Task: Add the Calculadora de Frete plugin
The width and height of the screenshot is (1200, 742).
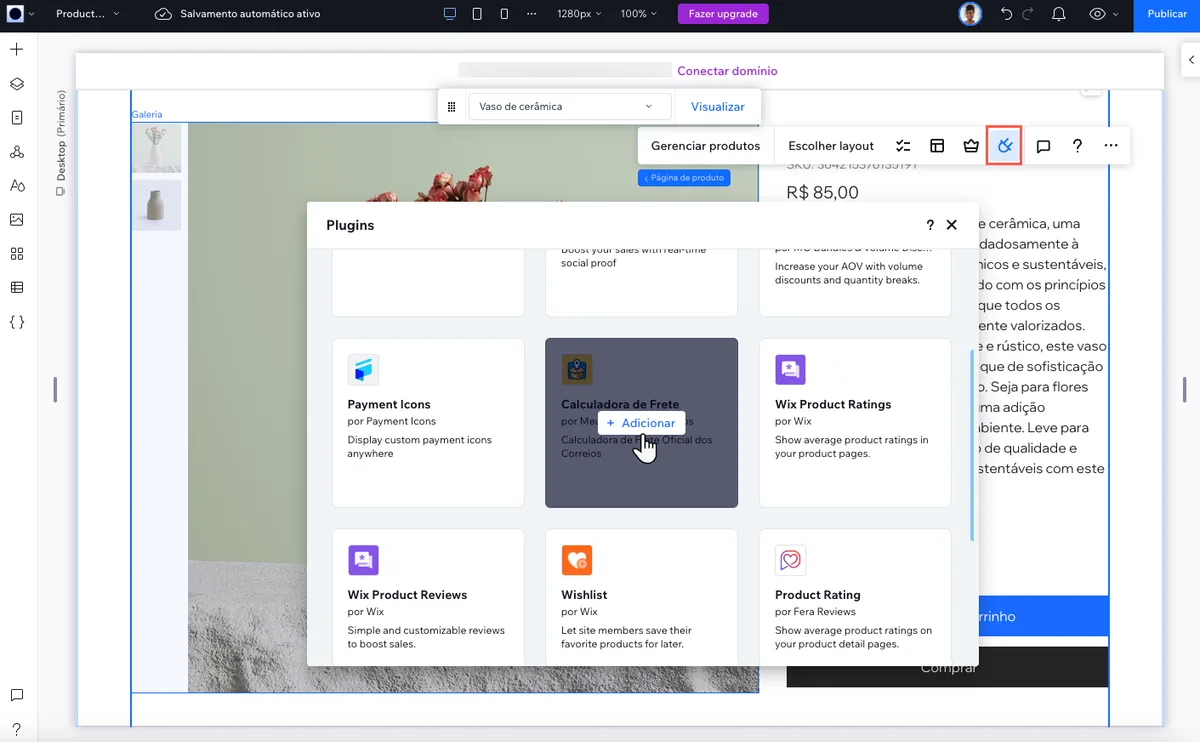Action: [x=641, y=423]
